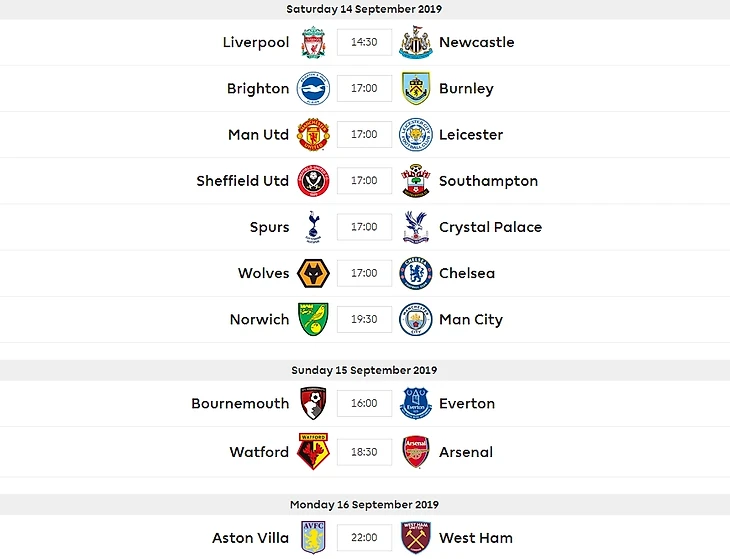Viewport: 730px width, 559px height.
Task: Click the Aston Villa AVFC badge
Action: [x=313, y=537]
